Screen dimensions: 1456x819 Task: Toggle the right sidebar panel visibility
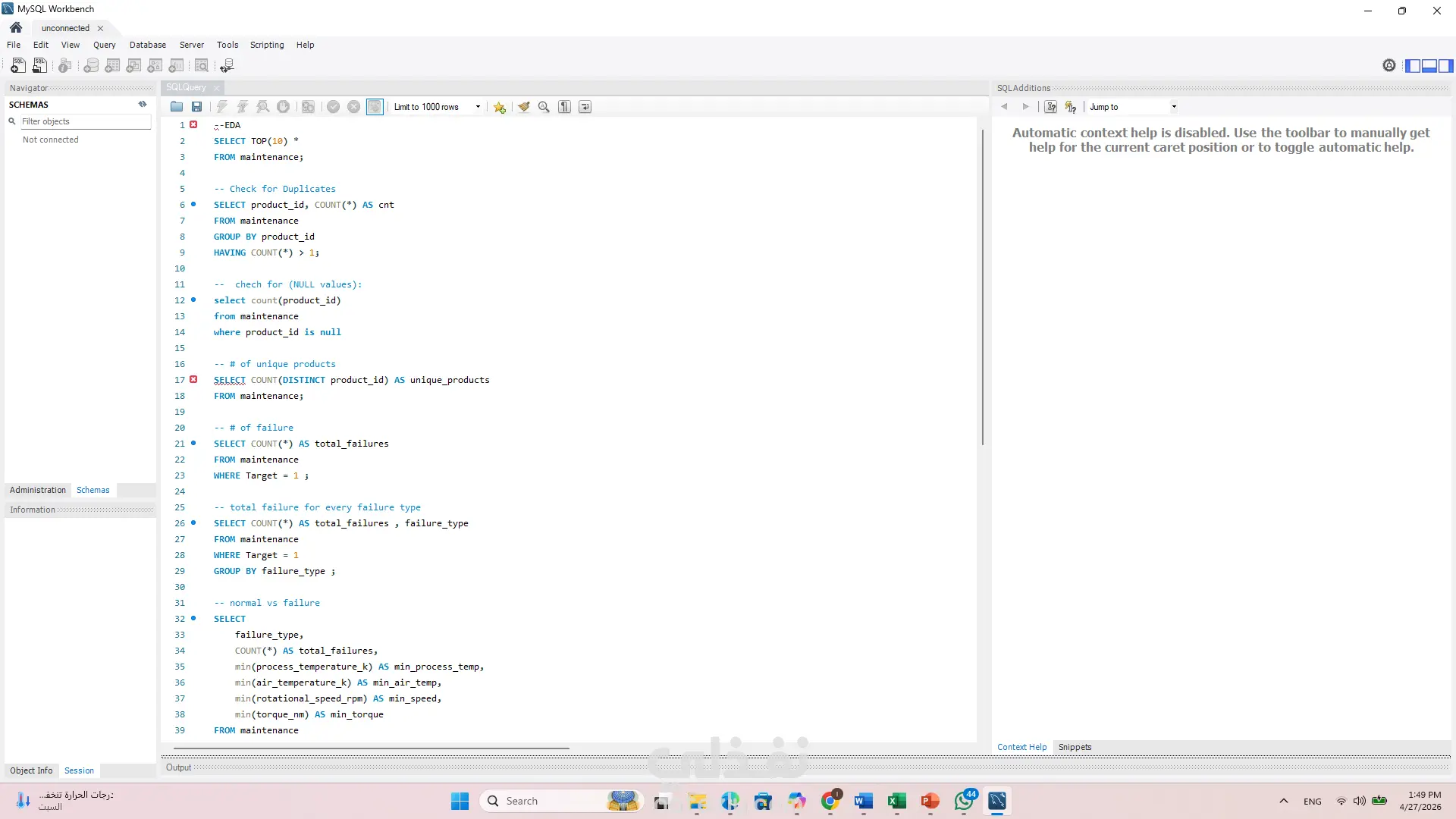1445,66
